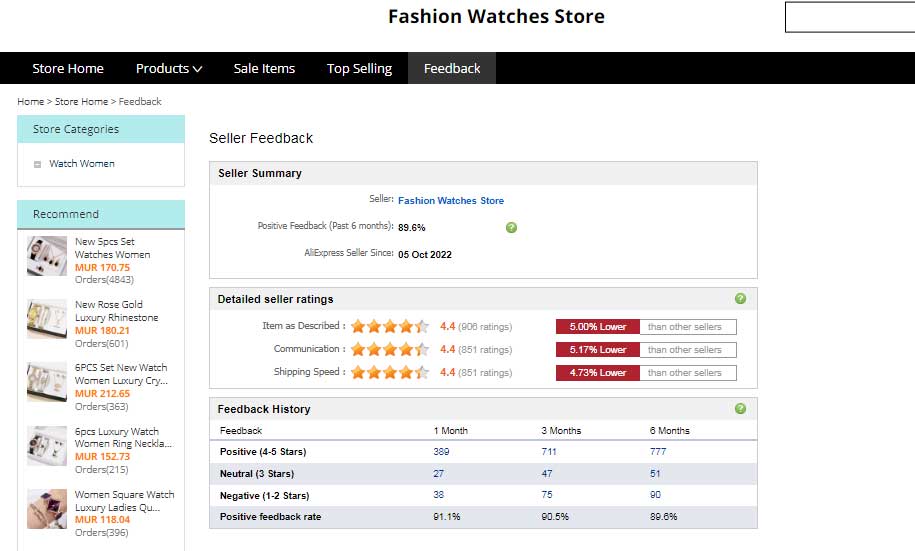
Task: Click Communication star rating icons
Action: 390,349
